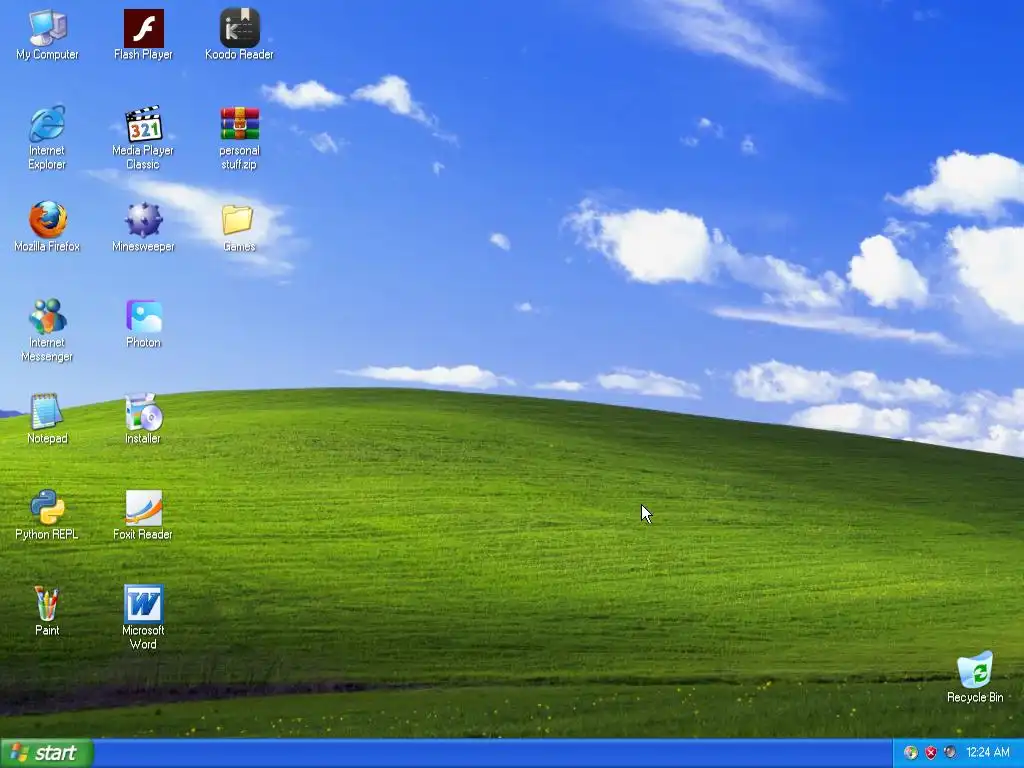Select the Python REPL icon
Screen dimensions: 1024x768
click(x=48, y=515)
